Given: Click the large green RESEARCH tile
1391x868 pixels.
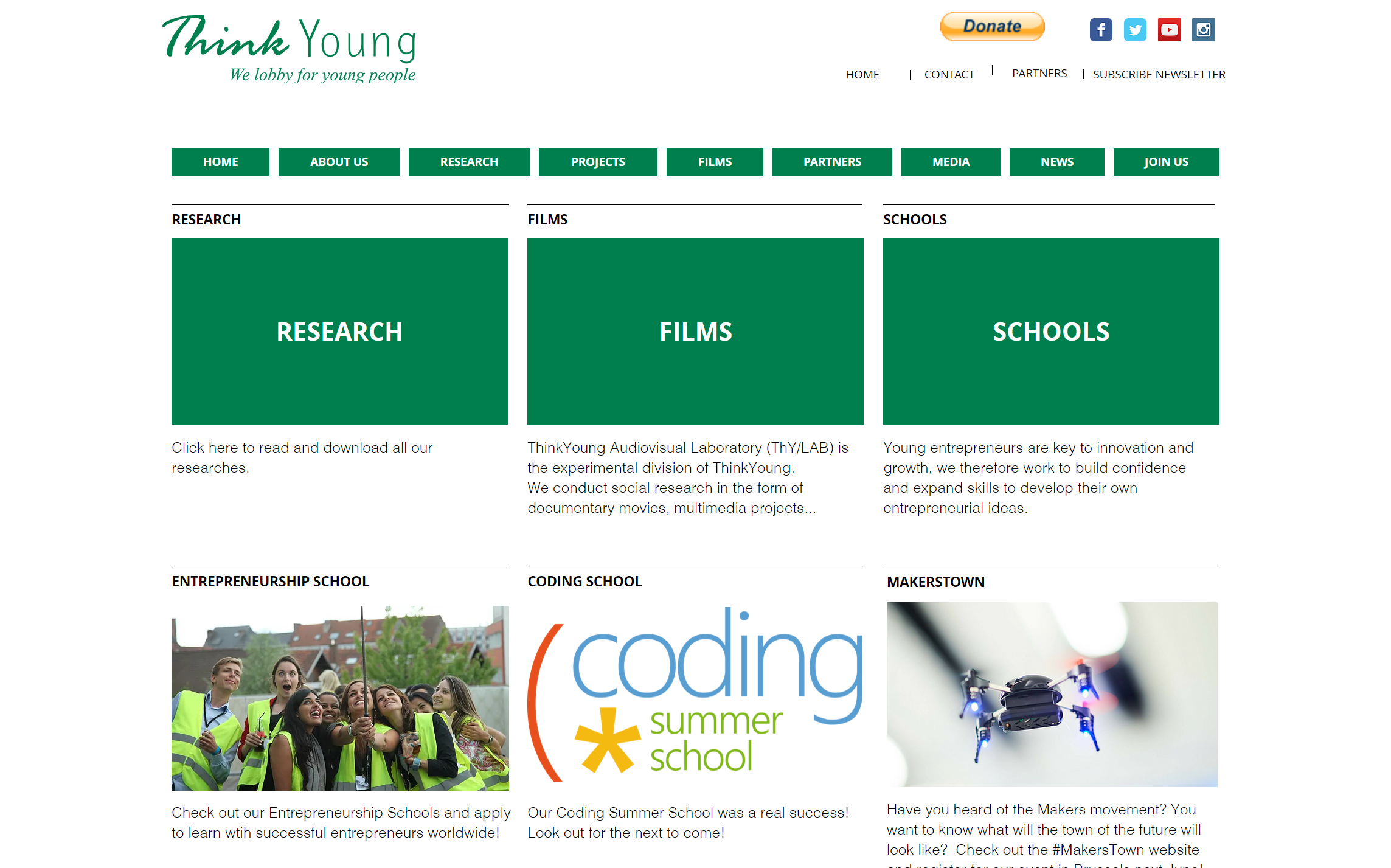Looking at the screenshot, I should click(x=339, y=332).
